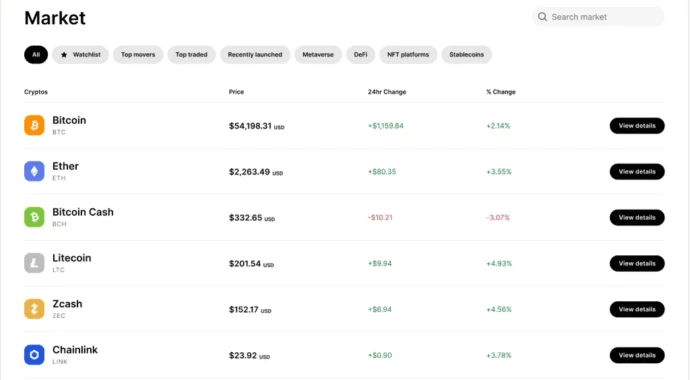The image size is (690, 380).
Task: Click the BTC ticker label
Action: click(59, 132)
